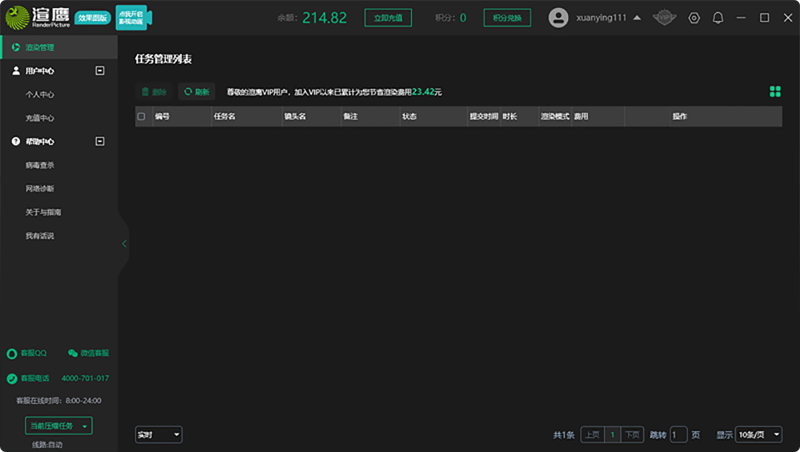Open 微信客服 WeChat support
Screen dimensions: 800x452
(88, 353)
